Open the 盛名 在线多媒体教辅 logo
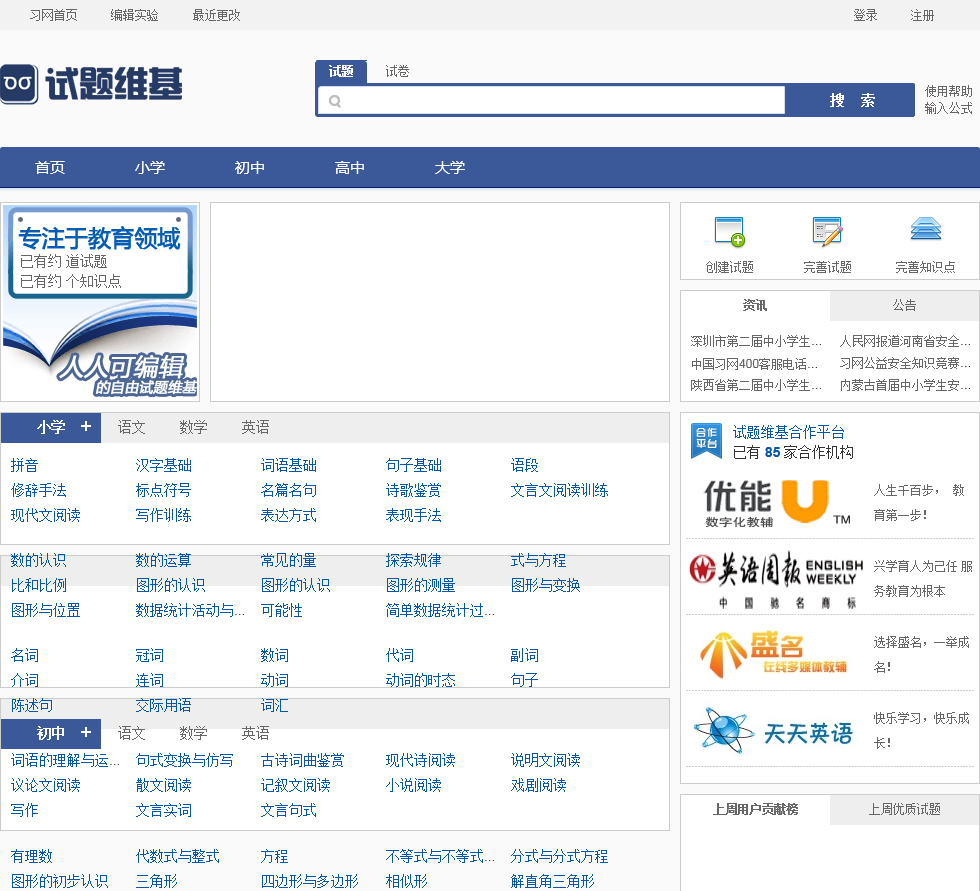The width and height of the screenshot is (980, 891). coord(774,654)
